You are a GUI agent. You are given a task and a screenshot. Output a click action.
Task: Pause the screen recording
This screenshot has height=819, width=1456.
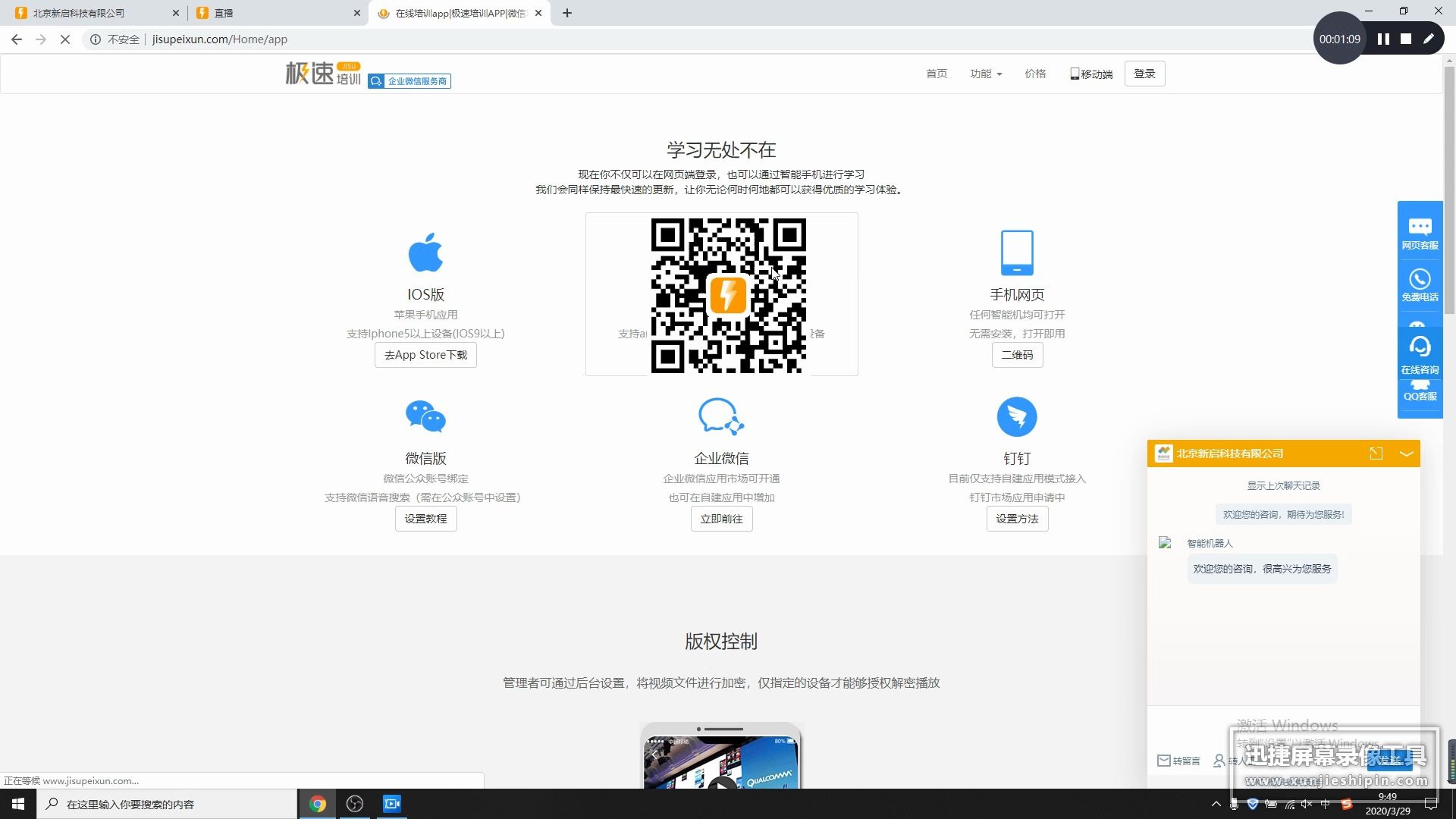tap(1383, 39)
